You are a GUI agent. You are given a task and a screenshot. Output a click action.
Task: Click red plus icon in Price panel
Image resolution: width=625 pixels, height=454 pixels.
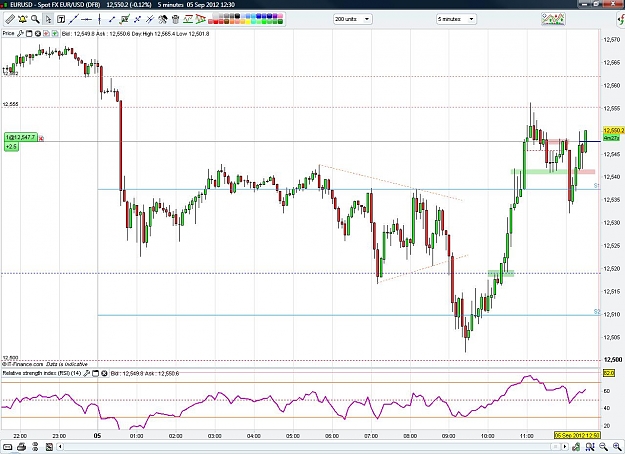[46, 33]
